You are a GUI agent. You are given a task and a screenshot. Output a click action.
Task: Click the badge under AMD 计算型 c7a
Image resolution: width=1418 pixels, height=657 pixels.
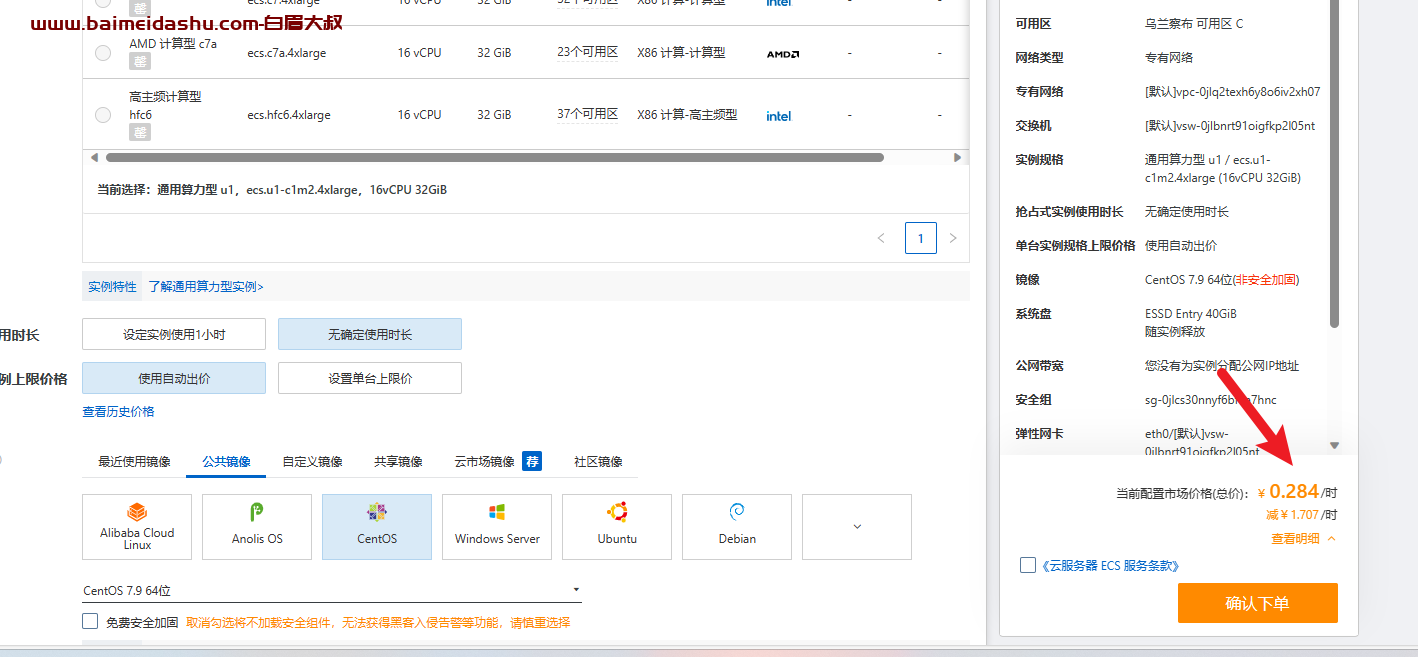pyautogui.click(x=140, y=62)
